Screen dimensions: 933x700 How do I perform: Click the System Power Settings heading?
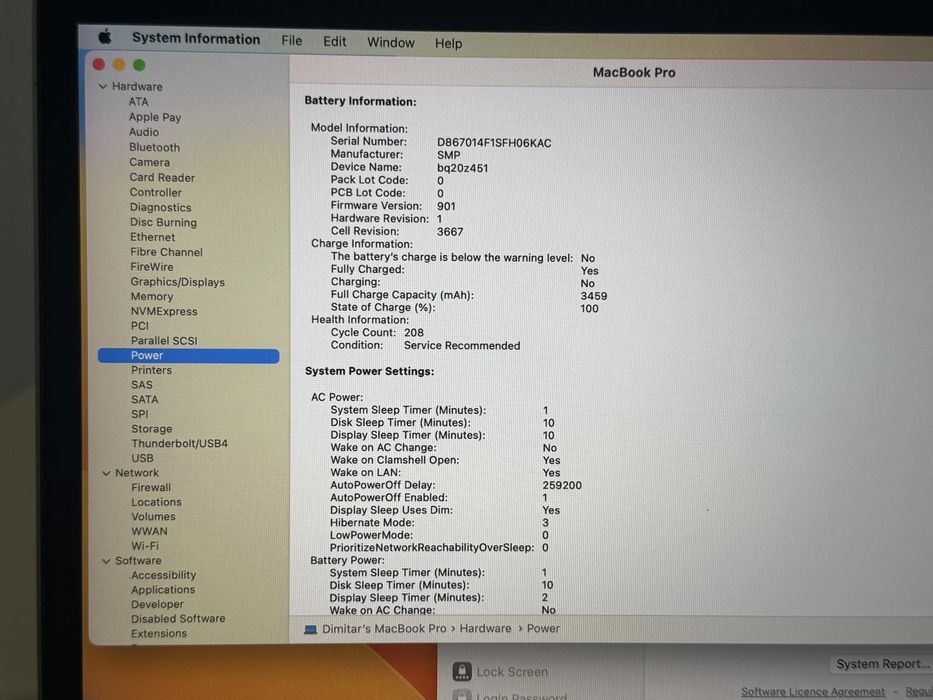click(x=369, y=371)
